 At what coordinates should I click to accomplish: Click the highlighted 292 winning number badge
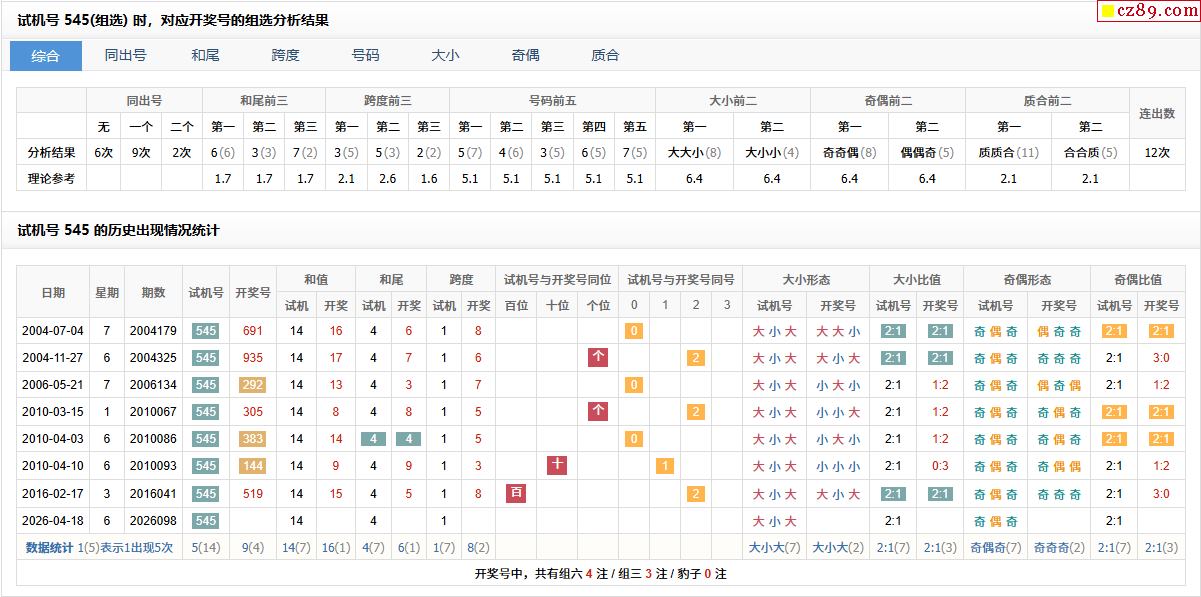click(x=252, y=385)
